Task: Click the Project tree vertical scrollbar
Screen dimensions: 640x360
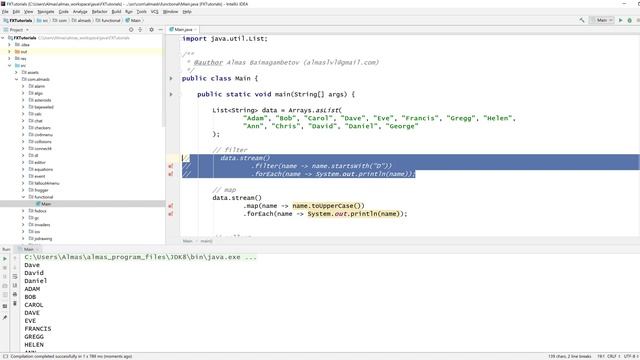Action: tap(164, 82)
